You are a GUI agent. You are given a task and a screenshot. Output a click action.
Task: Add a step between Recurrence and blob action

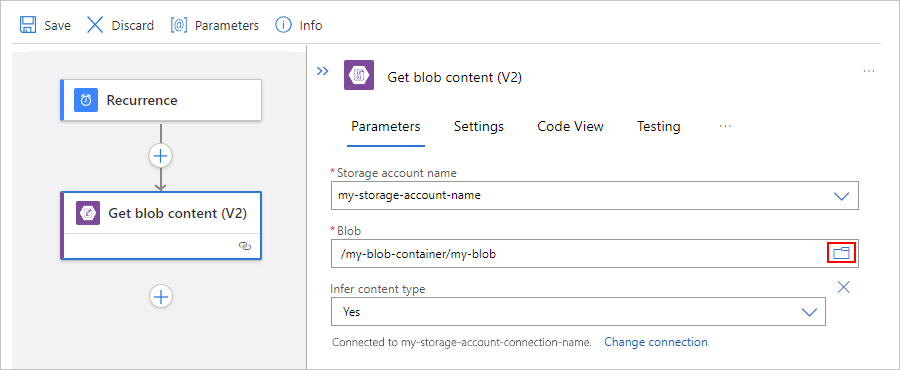tap(161, 155)
